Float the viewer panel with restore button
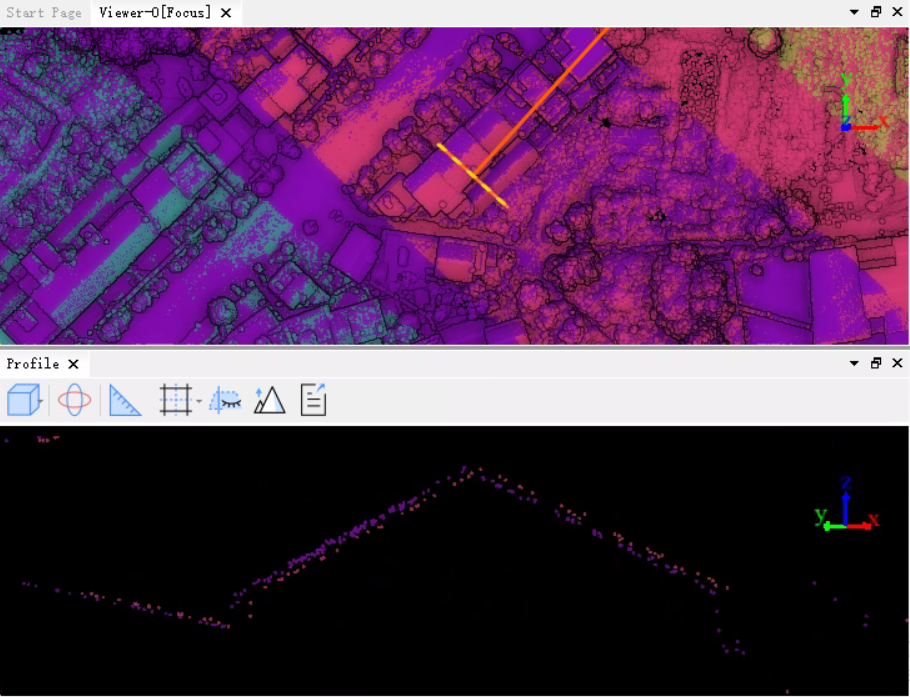 coord(876,13)
